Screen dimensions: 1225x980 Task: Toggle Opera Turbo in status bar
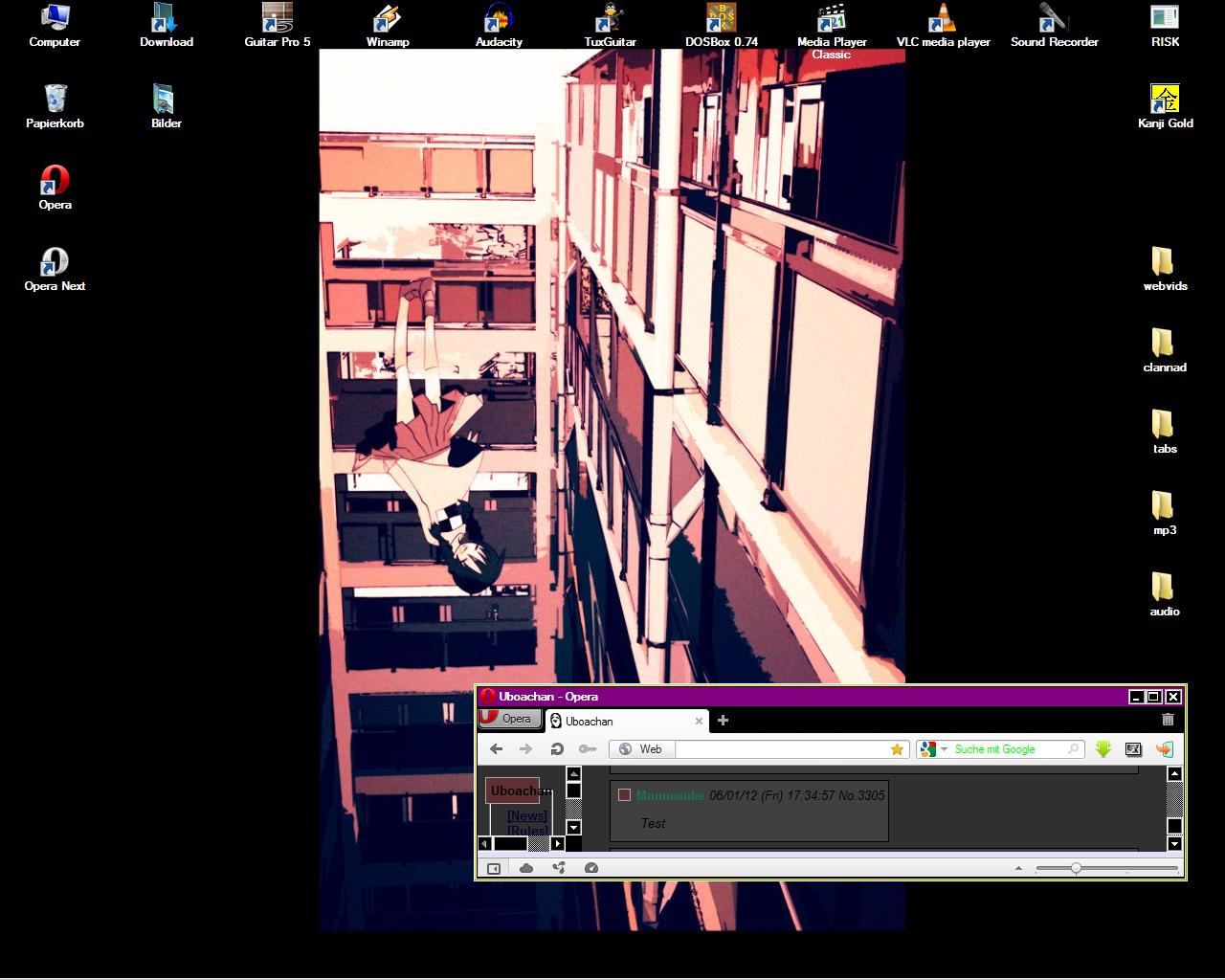click(x=590, y=868)
